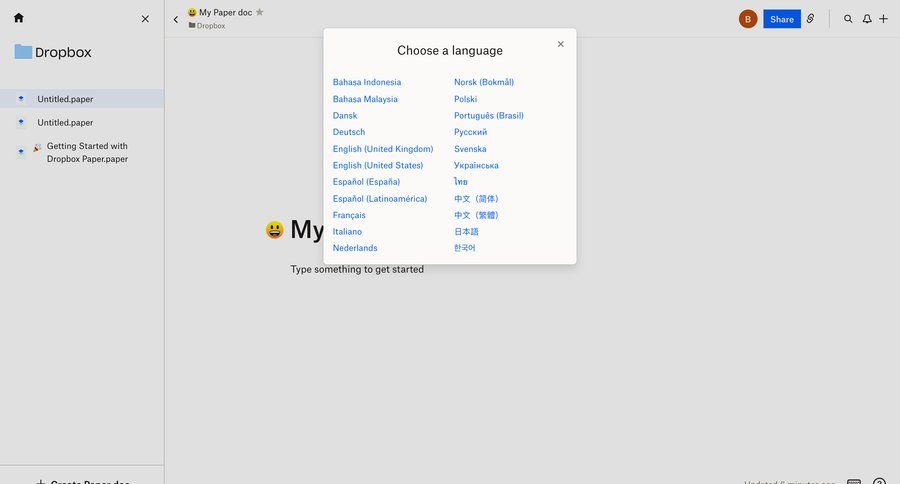This screenshot has height=484, width=900.
Task: Click the Type something to get started placeholder
Action: (357, 269)
